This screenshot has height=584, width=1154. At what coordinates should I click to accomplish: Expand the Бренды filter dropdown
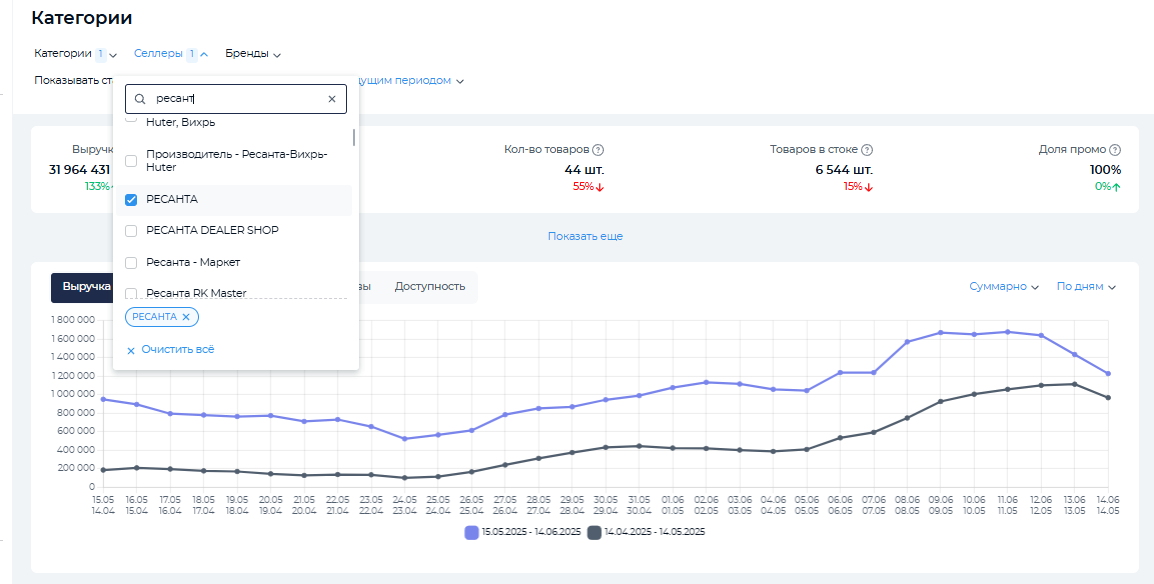253,54
